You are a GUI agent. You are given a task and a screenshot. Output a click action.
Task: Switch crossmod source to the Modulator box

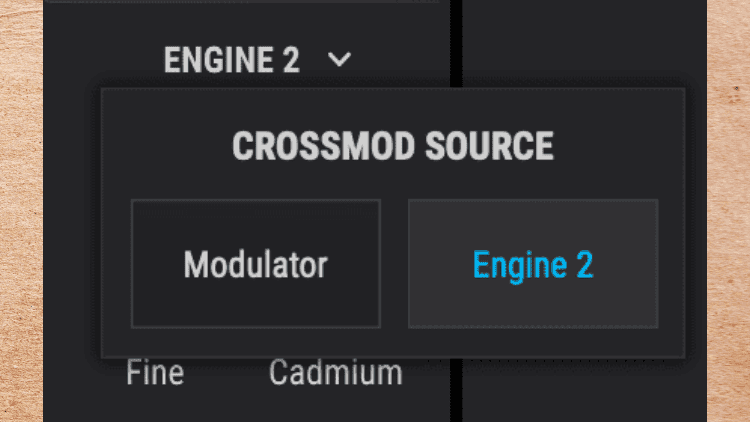tap(256, 264)
